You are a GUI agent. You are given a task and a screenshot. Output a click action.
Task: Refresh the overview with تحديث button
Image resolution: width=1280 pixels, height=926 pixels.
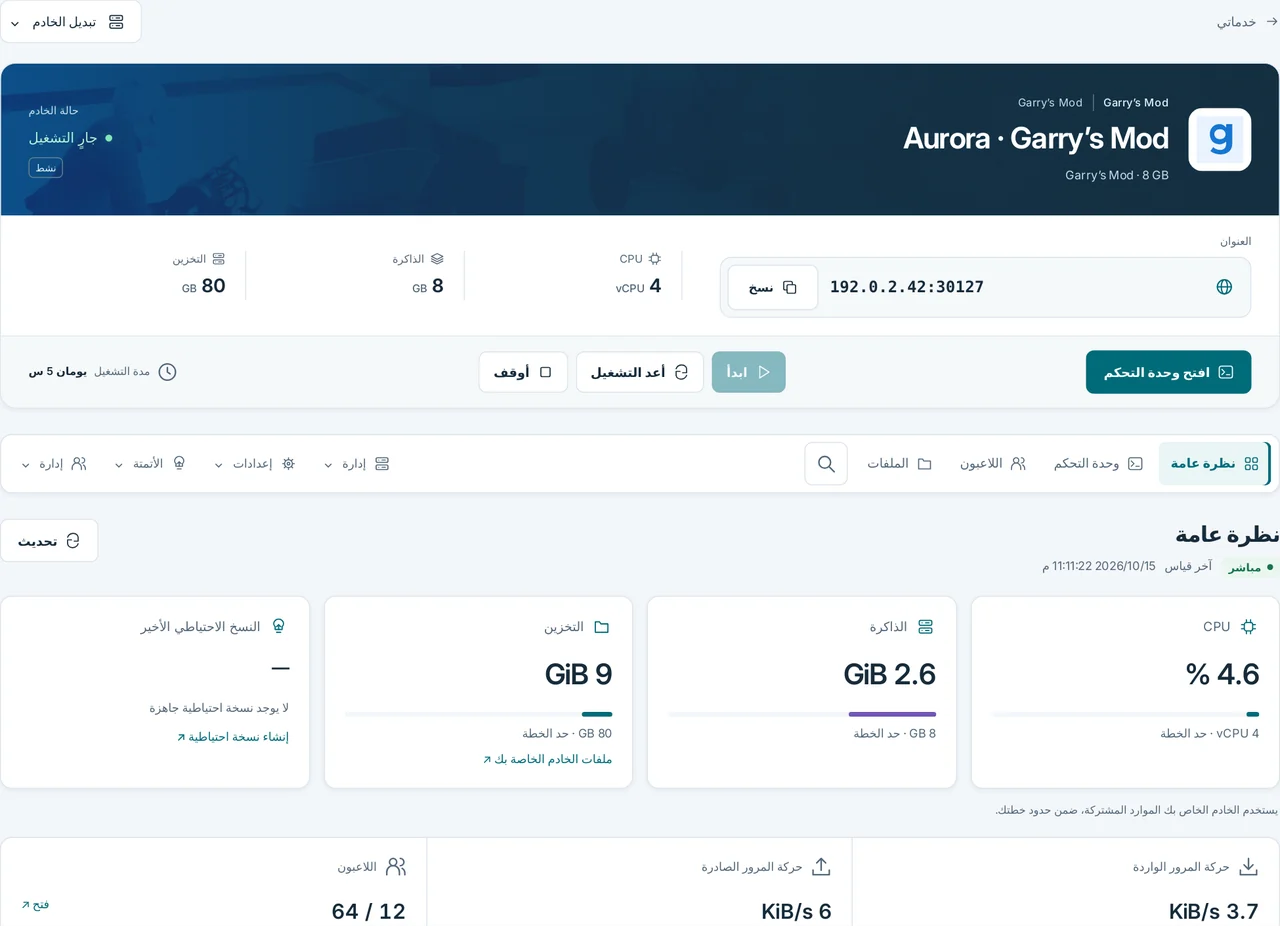tap(49, 541)
